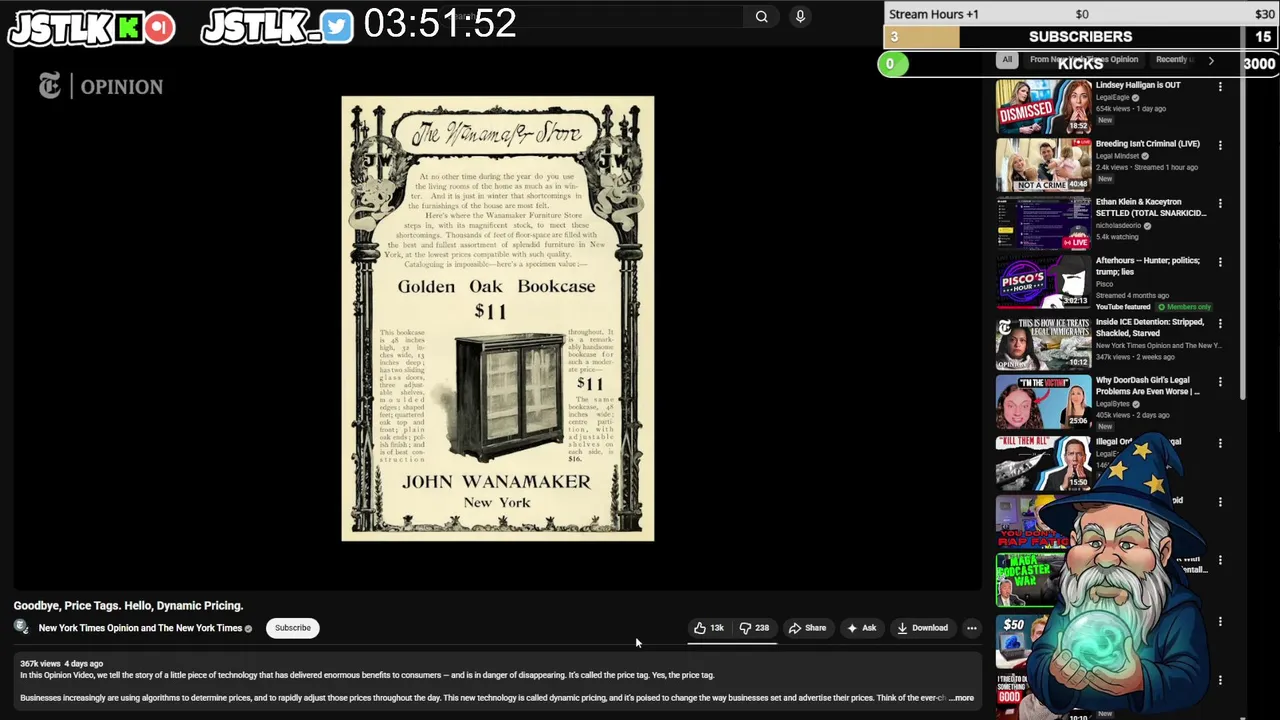
Task: Open options menu for Lindsey Halligan video
Action: (x=1220, y=87)
